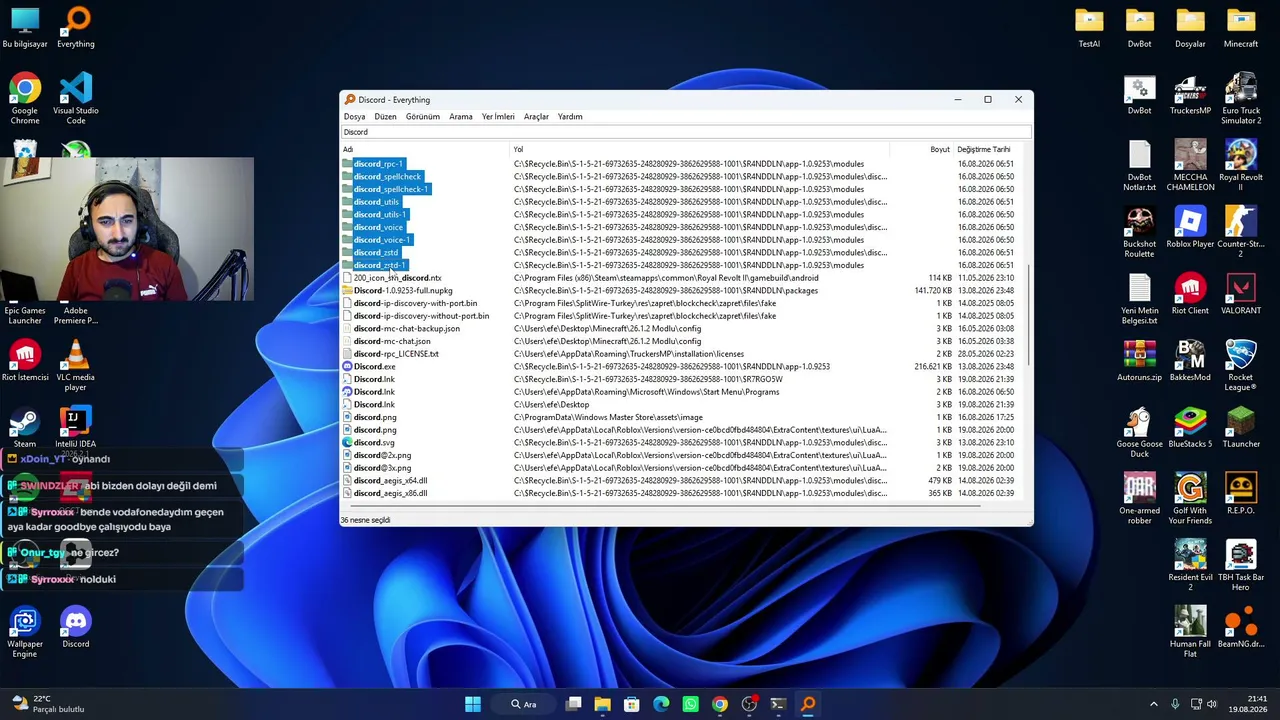Launch VALORANT from the desktop
The width and height of the screenshot is (1280, 720).
[1241, 295]
